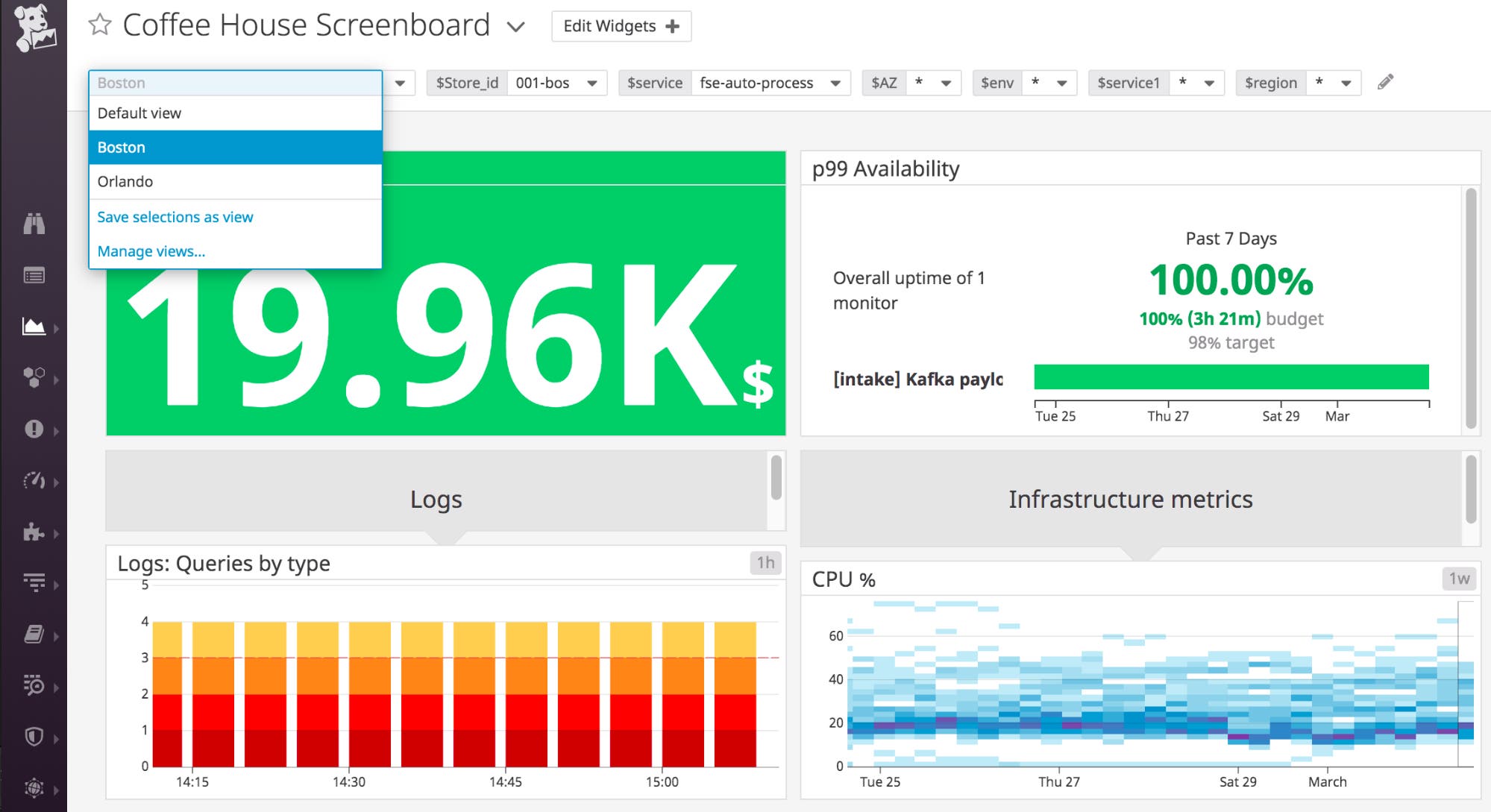Open the Dashboards area-chart icon

34,327
